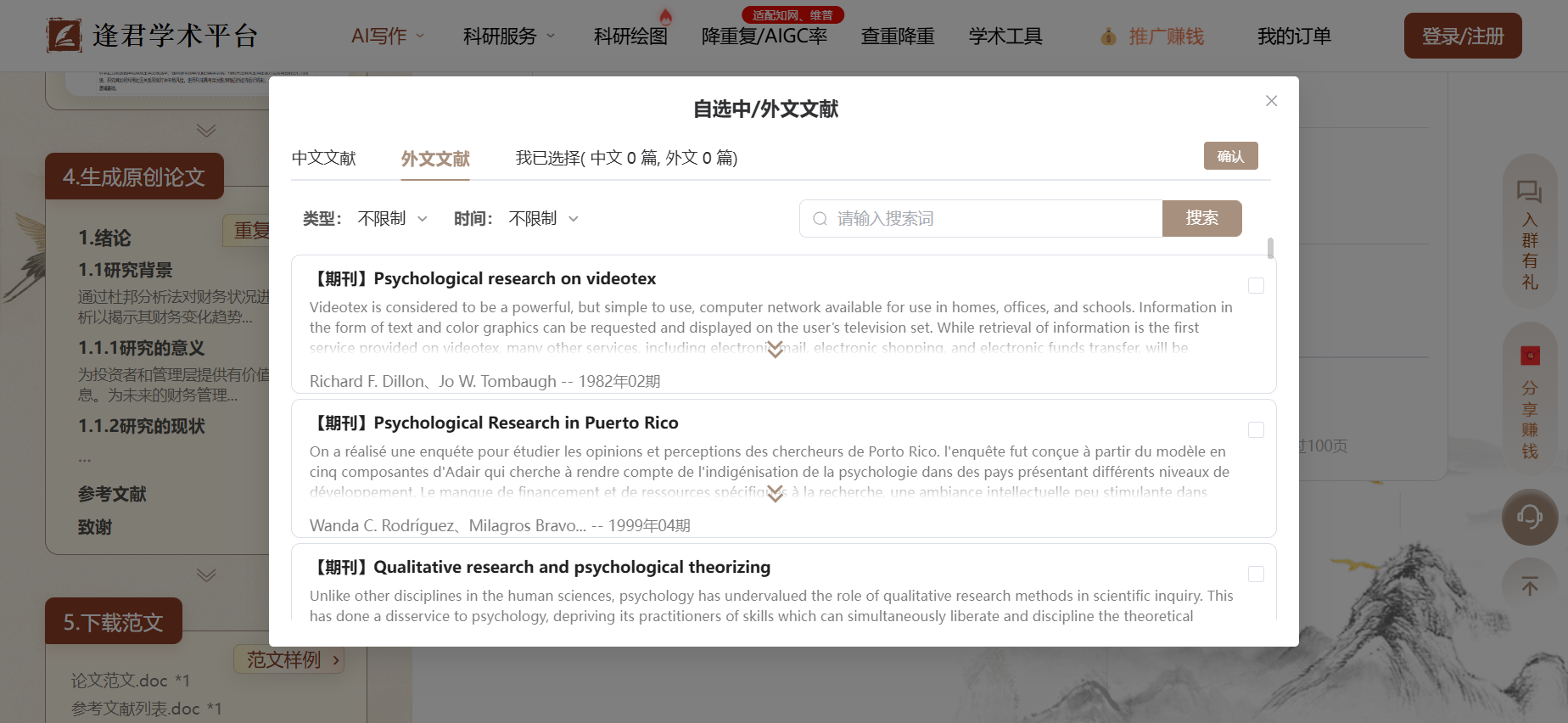
Task: Click outline item 1.绪论
Action: tap(105, 238)
